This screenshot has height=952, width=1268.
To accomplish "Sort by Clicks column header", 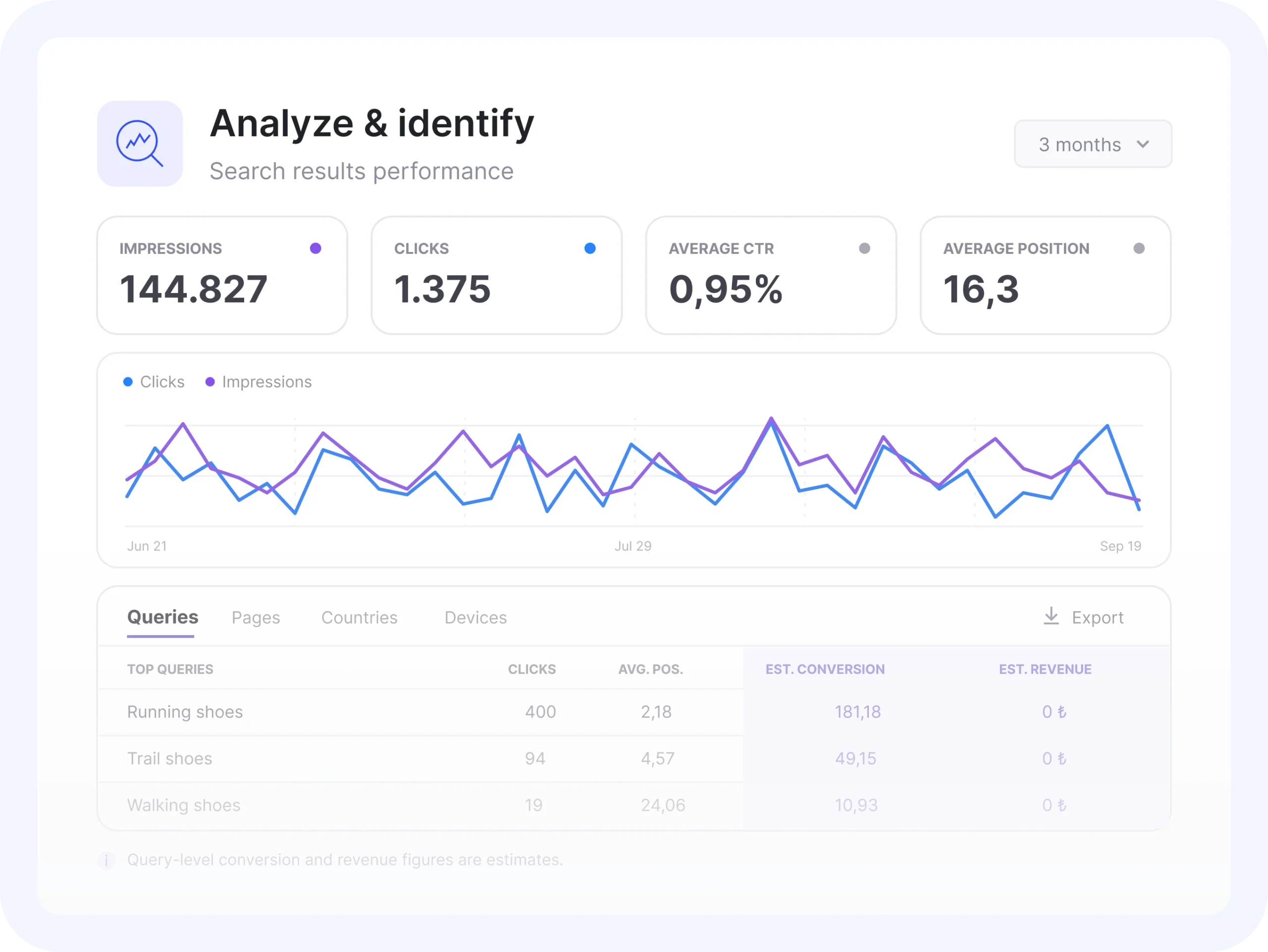I will pos(532,669).
